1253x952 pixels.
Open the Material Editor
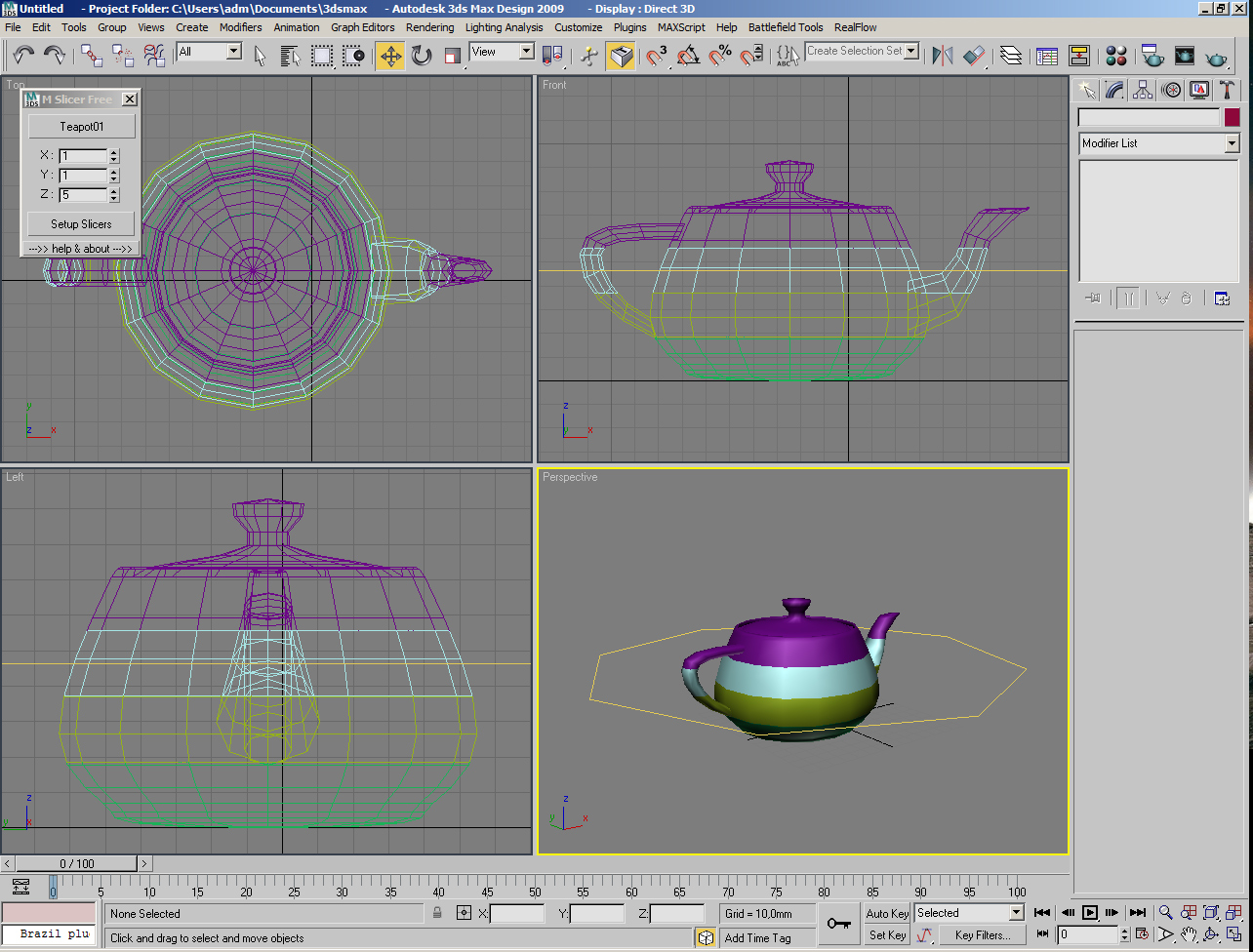pos(1117,56)
